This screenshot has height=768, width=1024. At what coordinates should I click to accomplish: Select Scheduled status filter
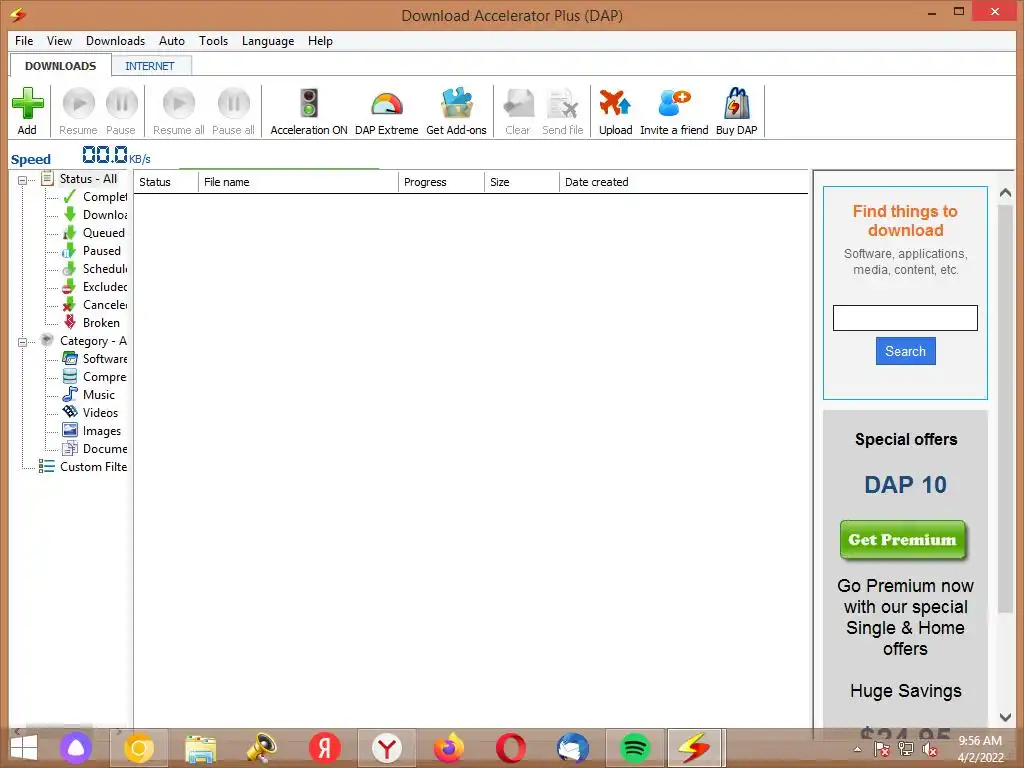pos(95,269)
